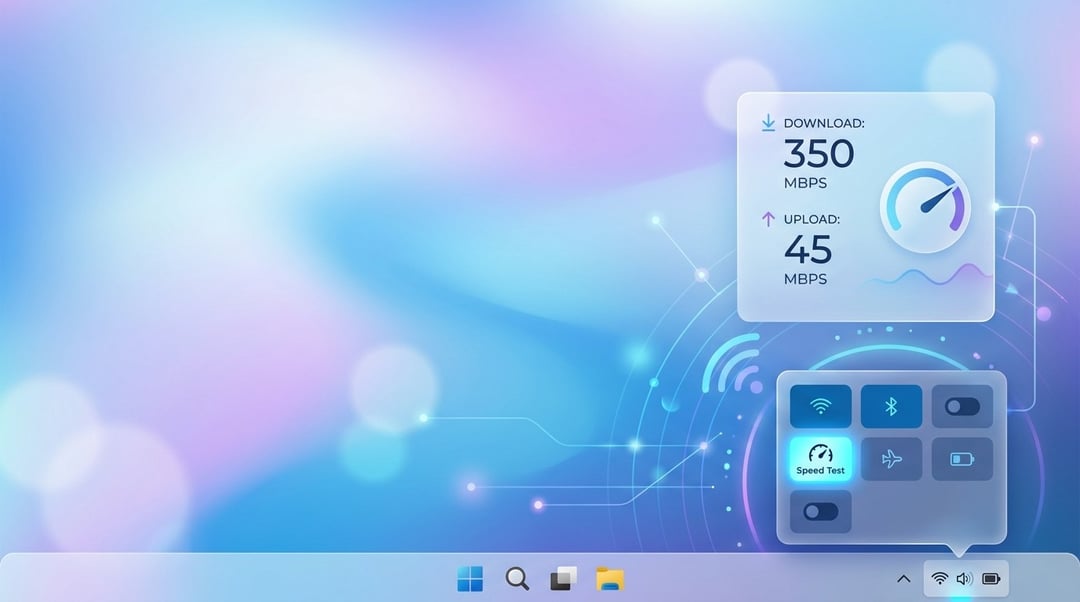Click the airplane mode tile
The height and width of the screenshot is (602, 1080).
pos(891,458)
